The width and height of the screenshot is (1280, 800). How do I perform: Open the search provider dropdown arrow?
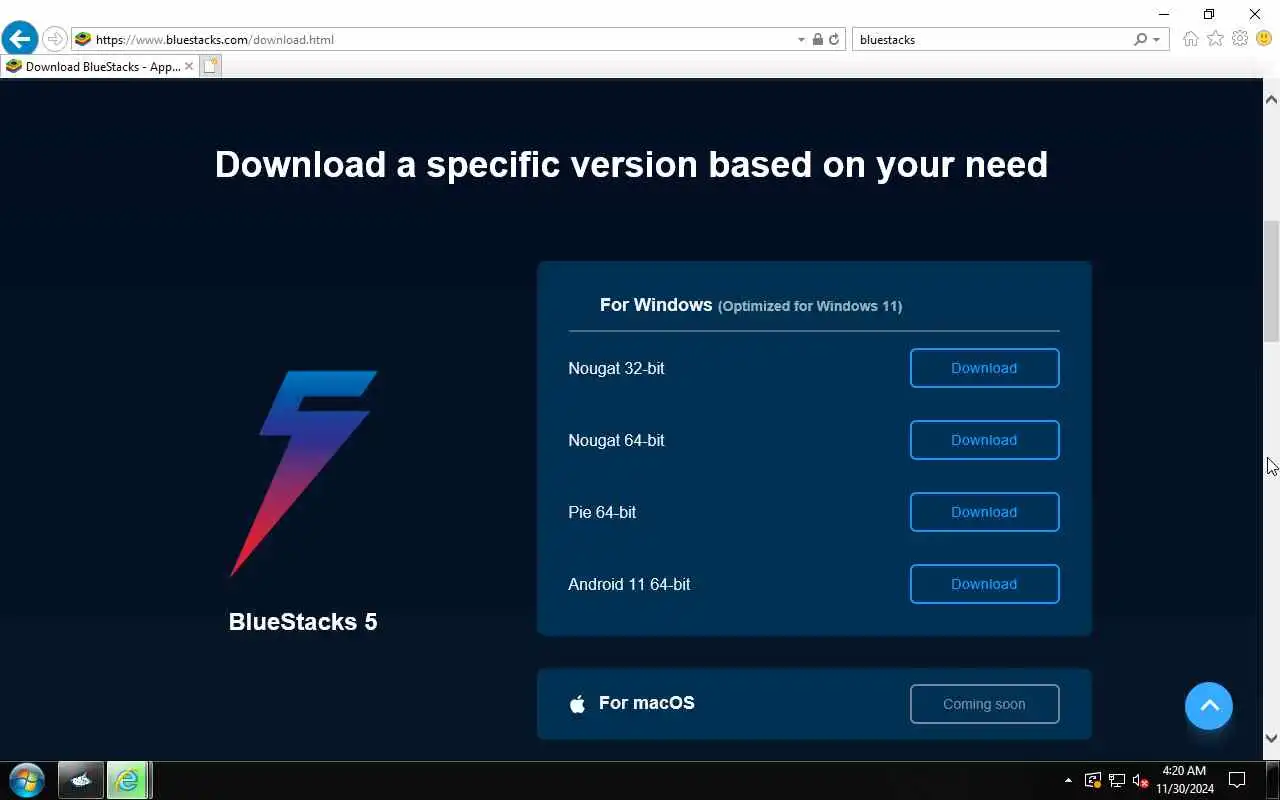(x=1157, y=40)
